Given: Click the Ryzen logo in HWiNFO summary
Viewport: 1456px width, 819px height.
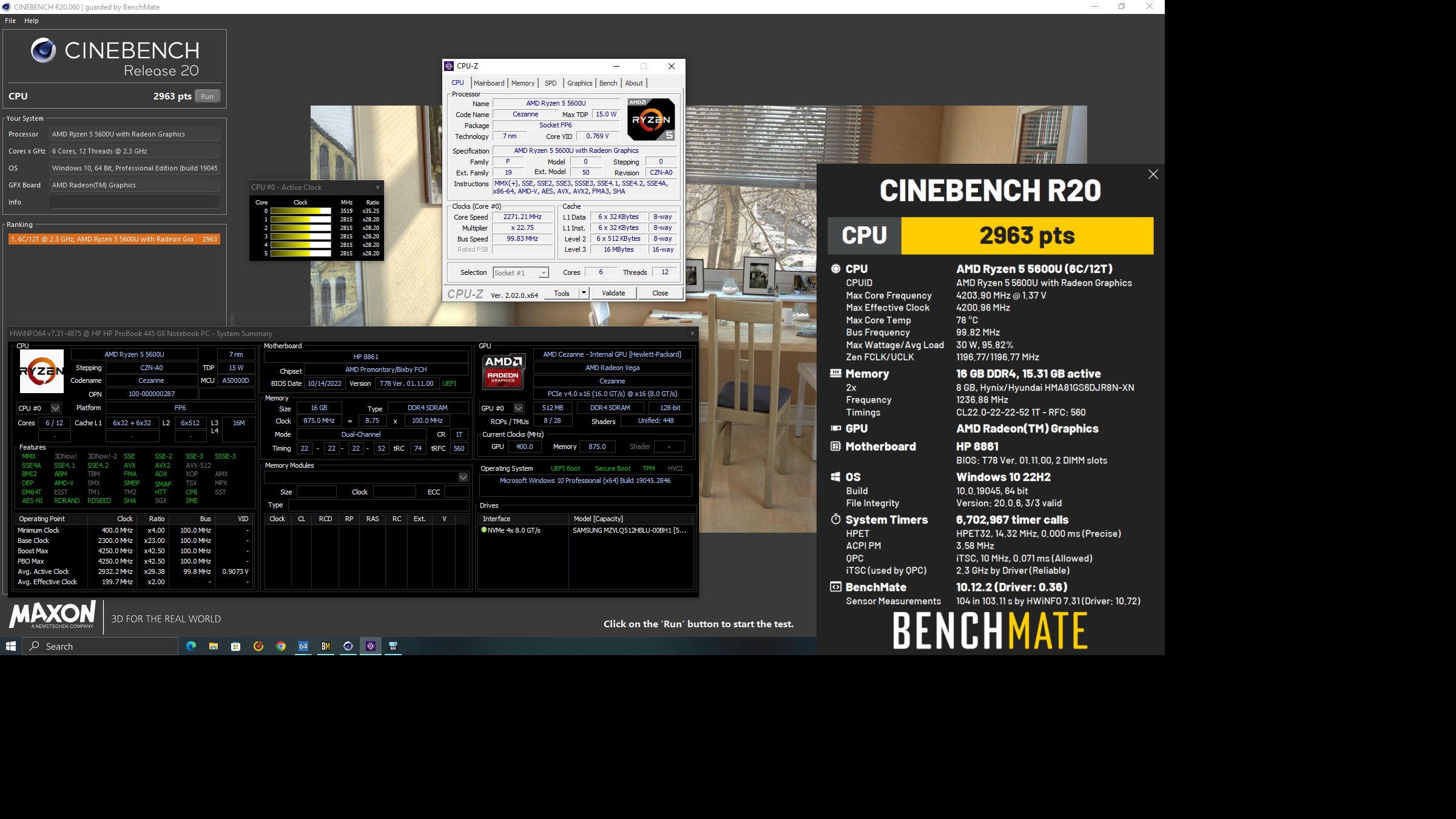Looking at the screenshot, I should click(42, 371).
